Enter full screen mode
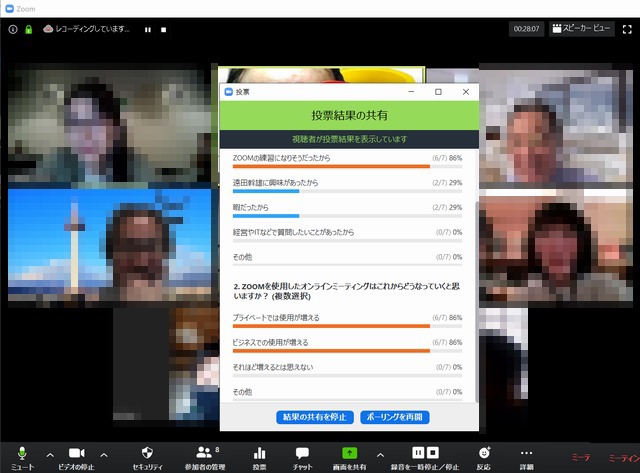The width and height of the screenshot is (640, 473). point(627,29)
